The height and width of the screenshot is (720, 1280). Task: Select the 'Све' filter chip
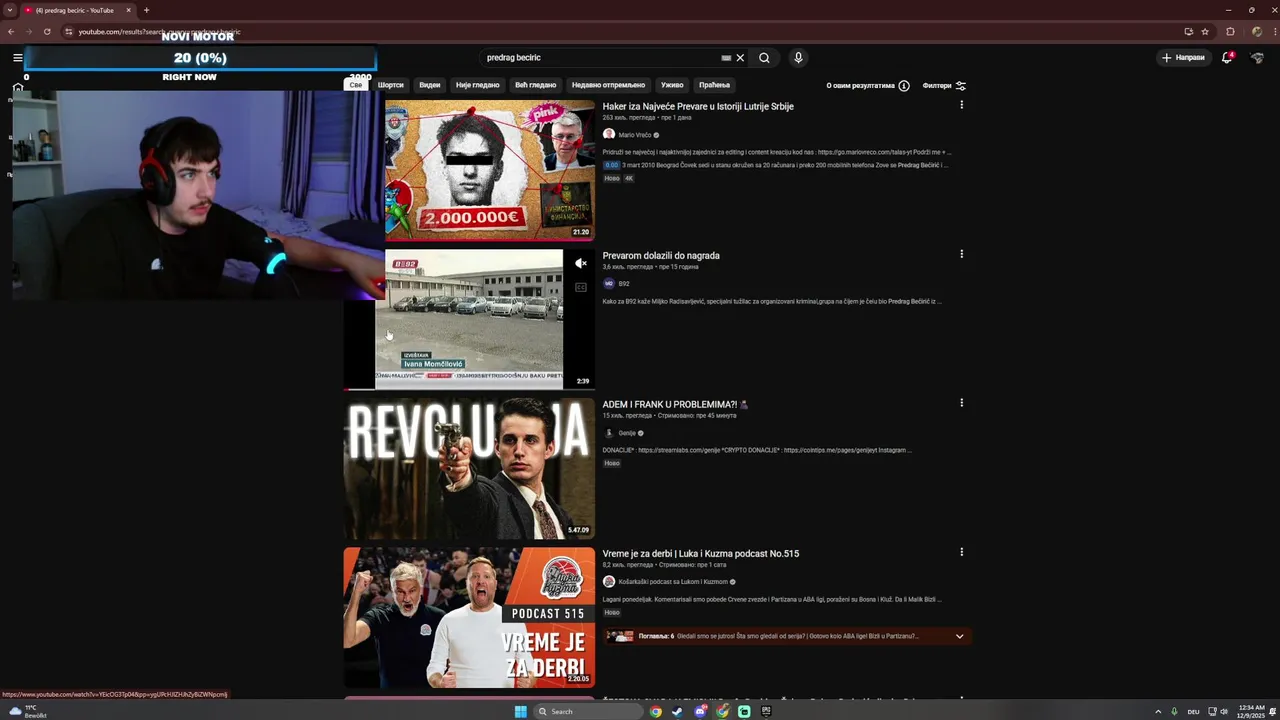[x=355, y=85]
